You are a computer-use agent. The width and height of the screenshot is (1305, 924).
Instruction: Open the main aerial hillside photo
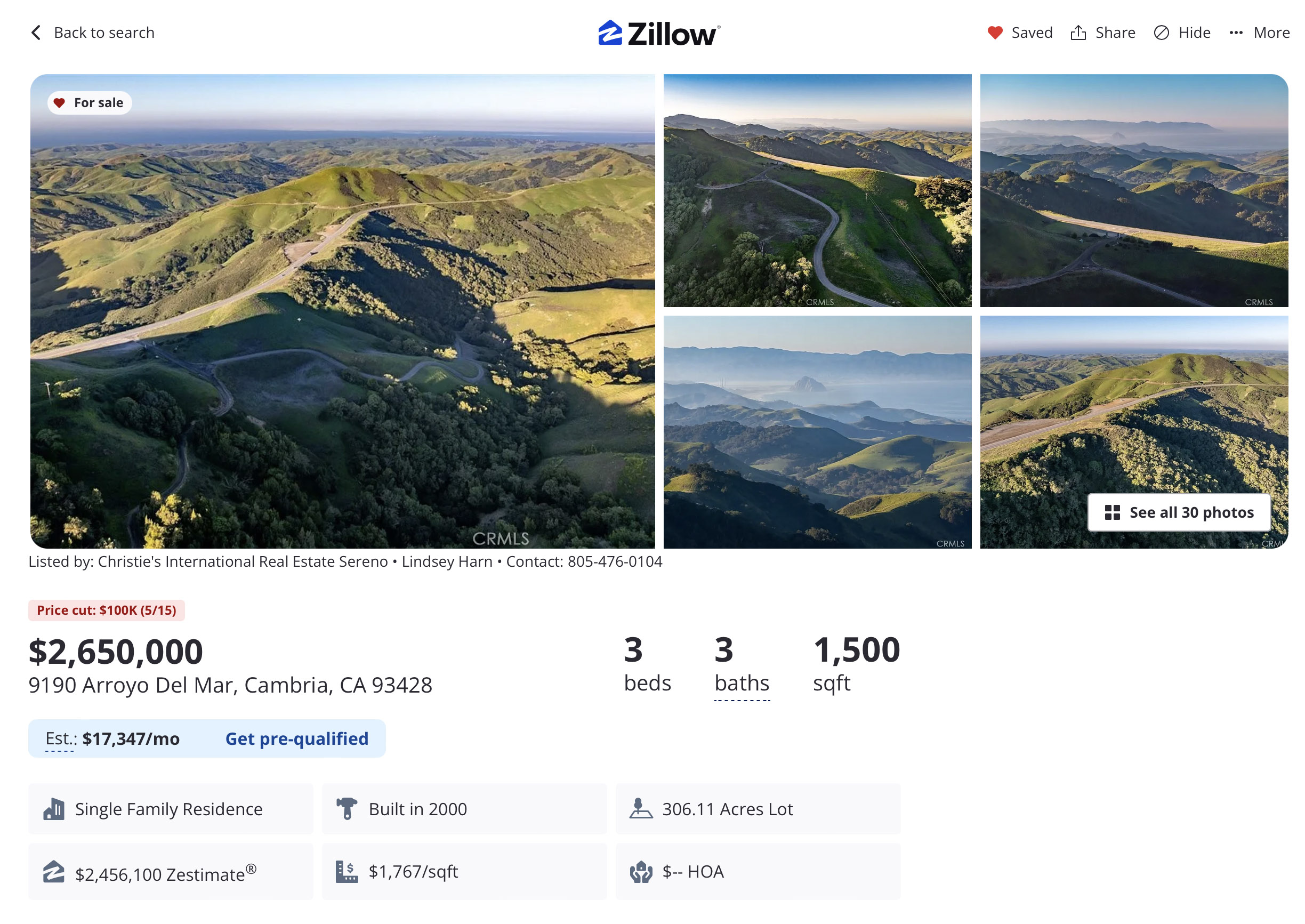pyautogui.click(x=342, y=311)
